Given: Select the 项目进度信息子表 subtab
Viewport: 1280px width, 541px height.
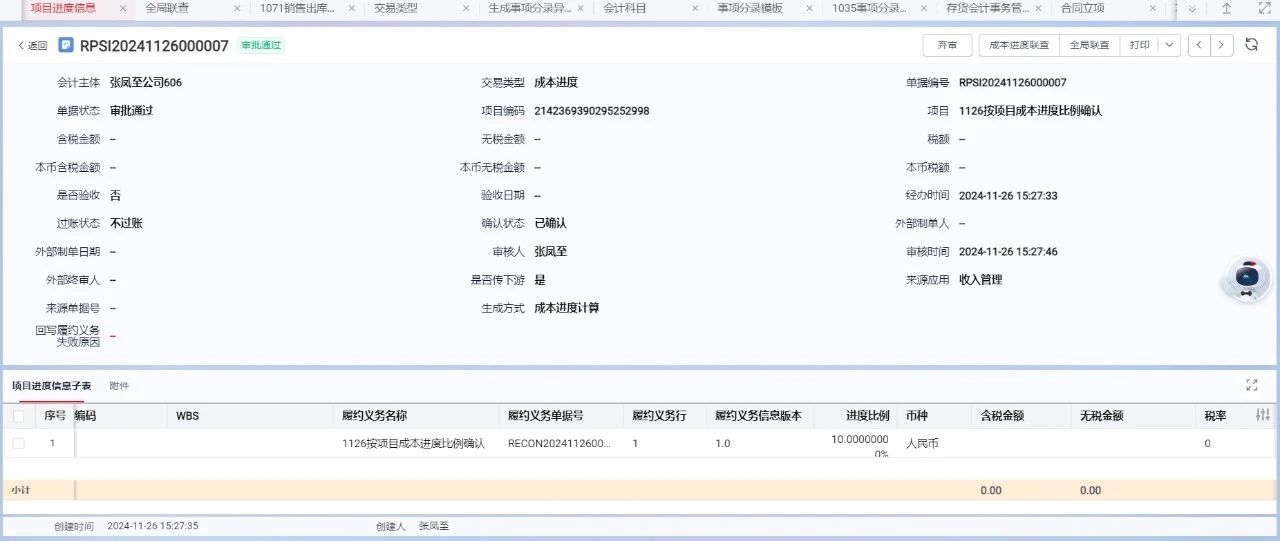Looking at the screenshot, I should click(51, 385).
